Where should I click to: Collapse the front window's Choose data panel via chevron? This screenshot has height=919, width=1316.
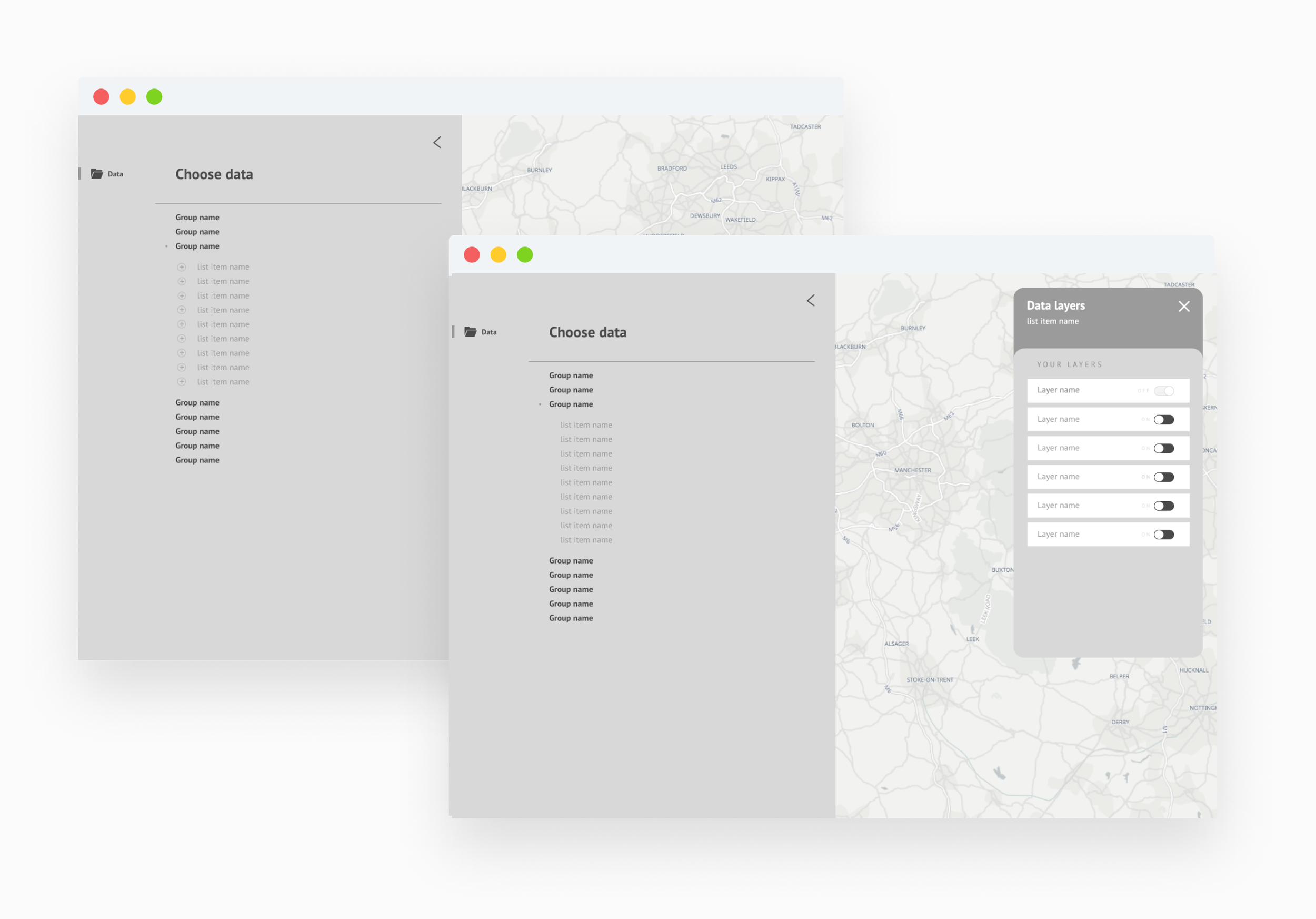(x=811, y=301)
